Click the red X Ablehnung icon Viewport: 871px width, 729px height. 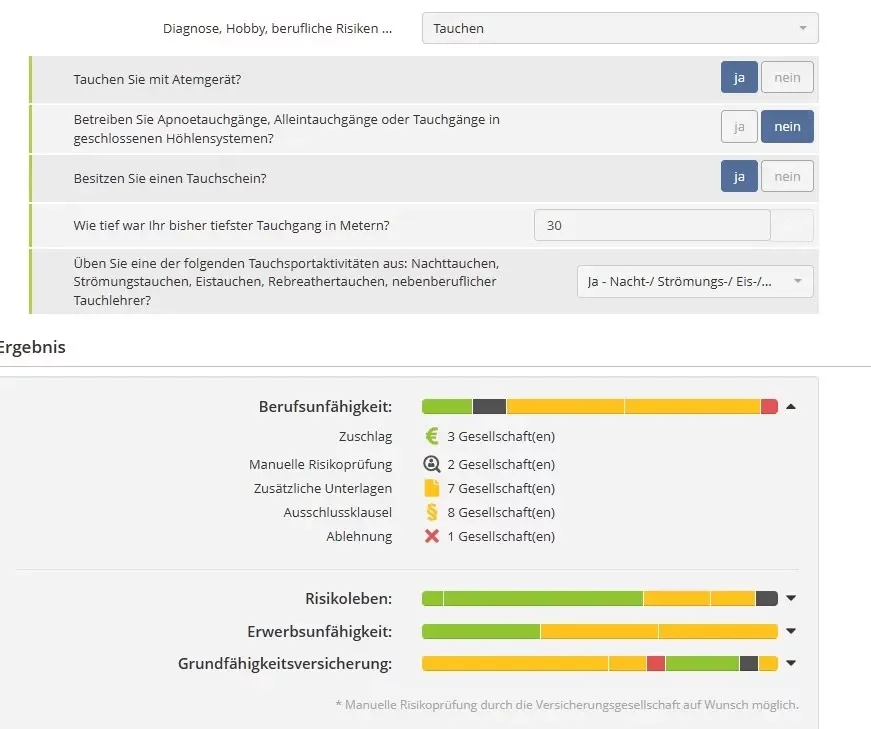[432, 536]
